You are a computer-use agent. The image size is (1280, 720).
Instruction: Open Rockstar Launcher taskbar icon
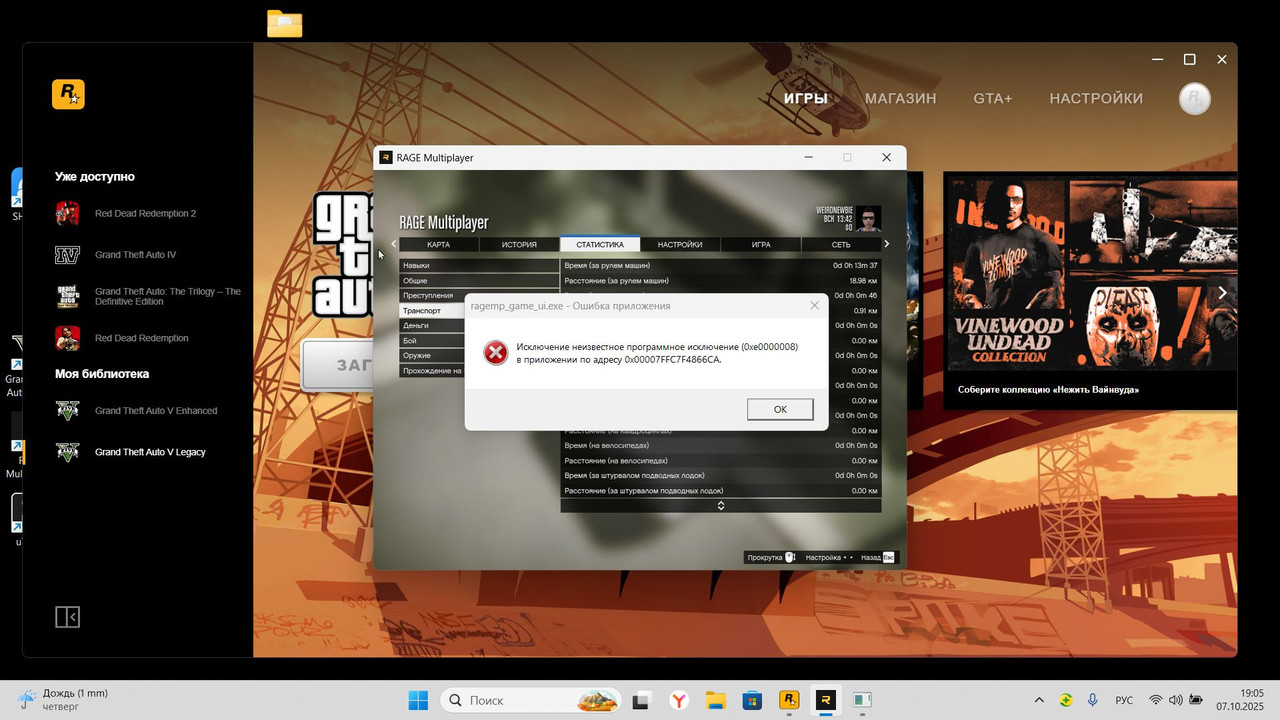[789, 701]
